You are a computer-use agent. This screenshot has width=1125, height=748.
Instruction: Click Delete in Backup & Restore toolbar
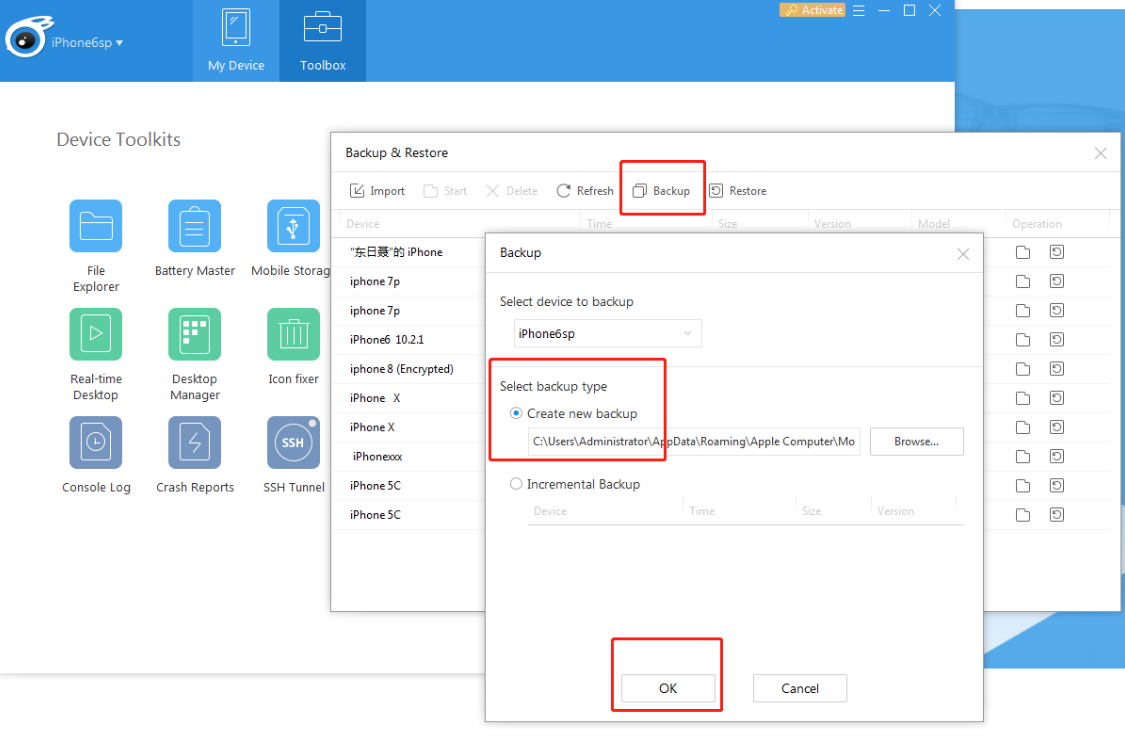click(x=512, y=191)
